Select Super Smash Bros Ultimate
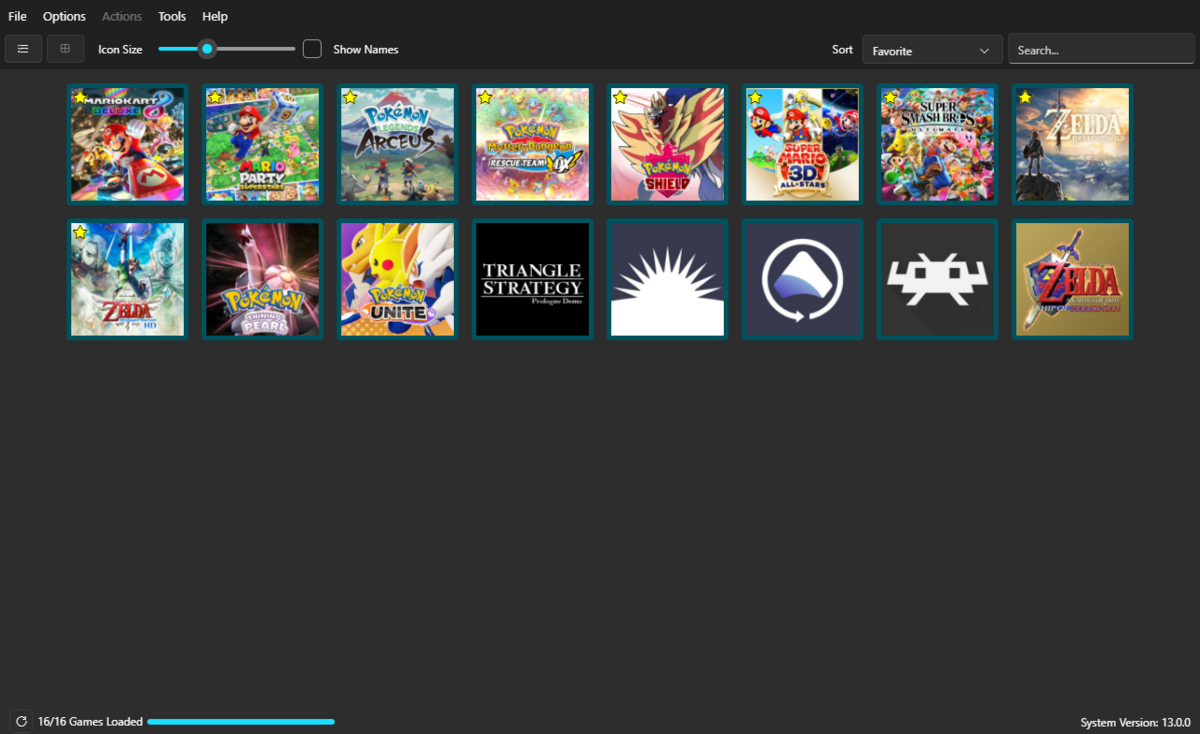This screenshot has width=1200, height=734. click(937, 144)
